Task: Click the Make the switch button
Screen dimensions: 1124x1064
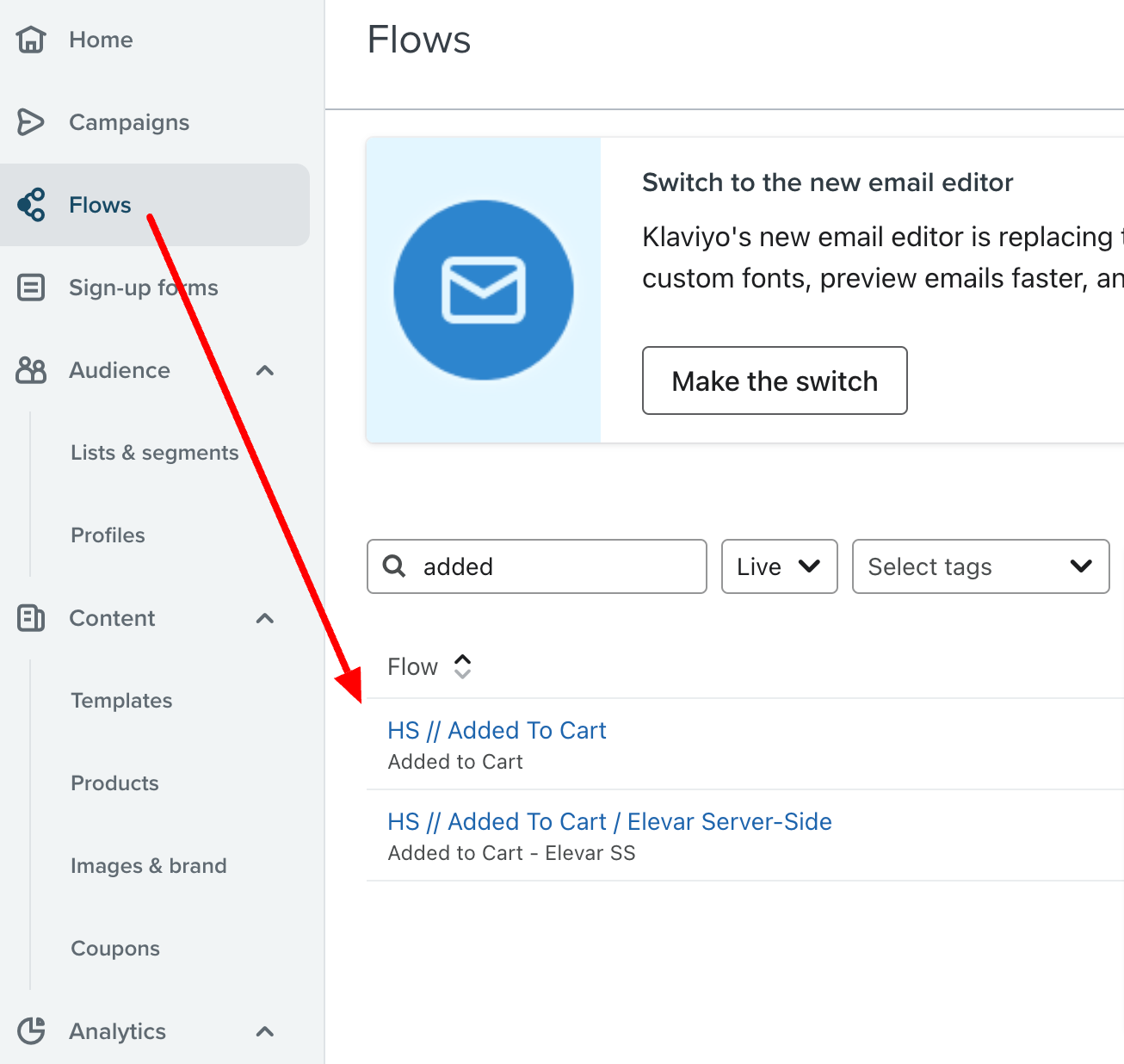Action: [x=775, y=380]
